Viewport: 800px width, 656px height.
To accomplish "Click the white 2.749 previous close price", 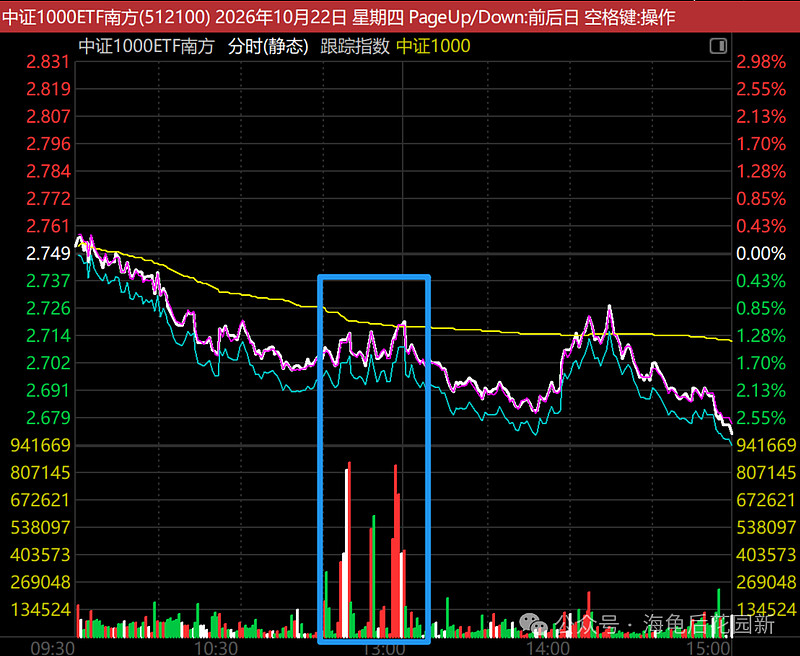I will [x=48, y=254].
